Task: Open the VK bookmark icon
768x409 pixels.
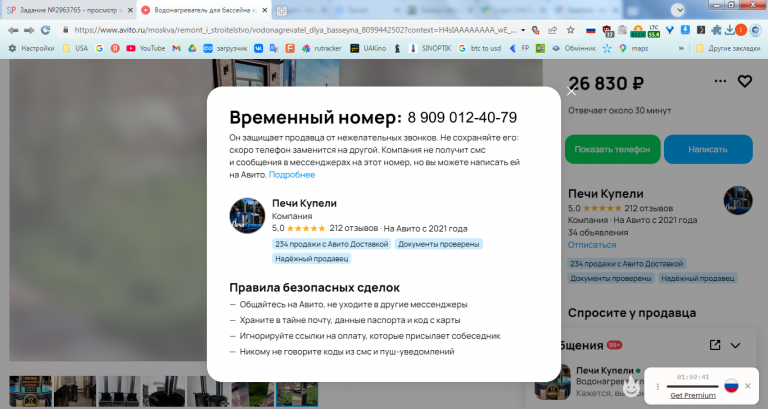Action: (x=258, y=48)
